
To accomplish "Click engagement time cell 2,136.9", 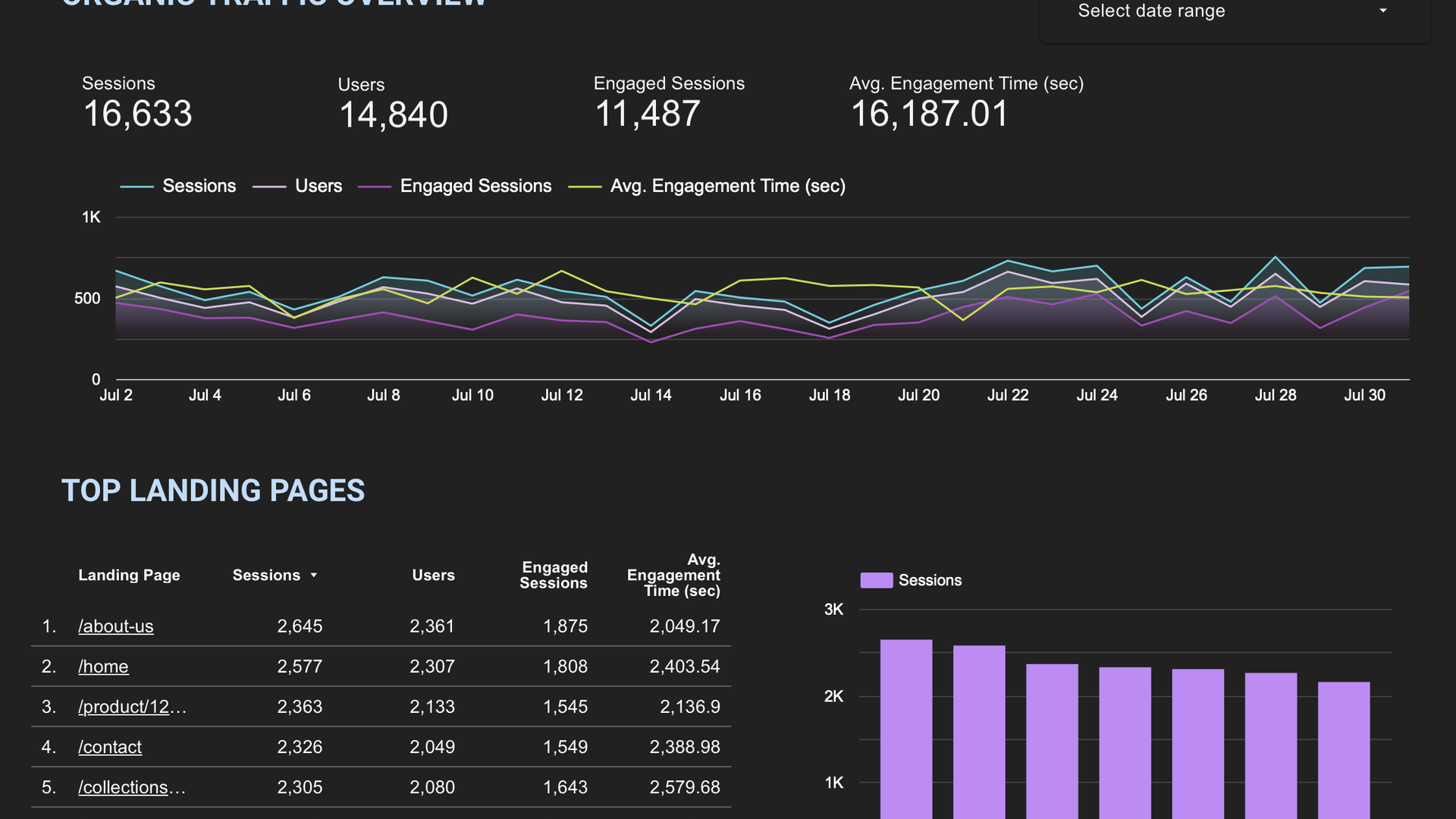I will (690, 707).
